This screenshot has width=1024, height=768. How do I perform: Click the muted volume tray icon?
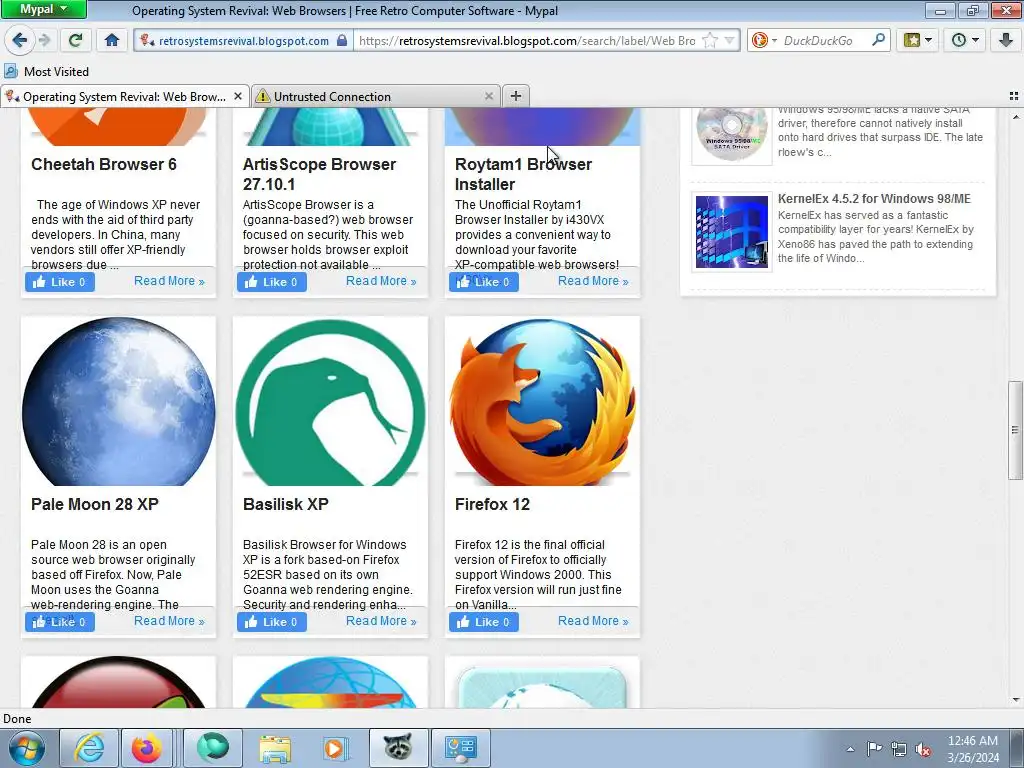click(923, 749)
